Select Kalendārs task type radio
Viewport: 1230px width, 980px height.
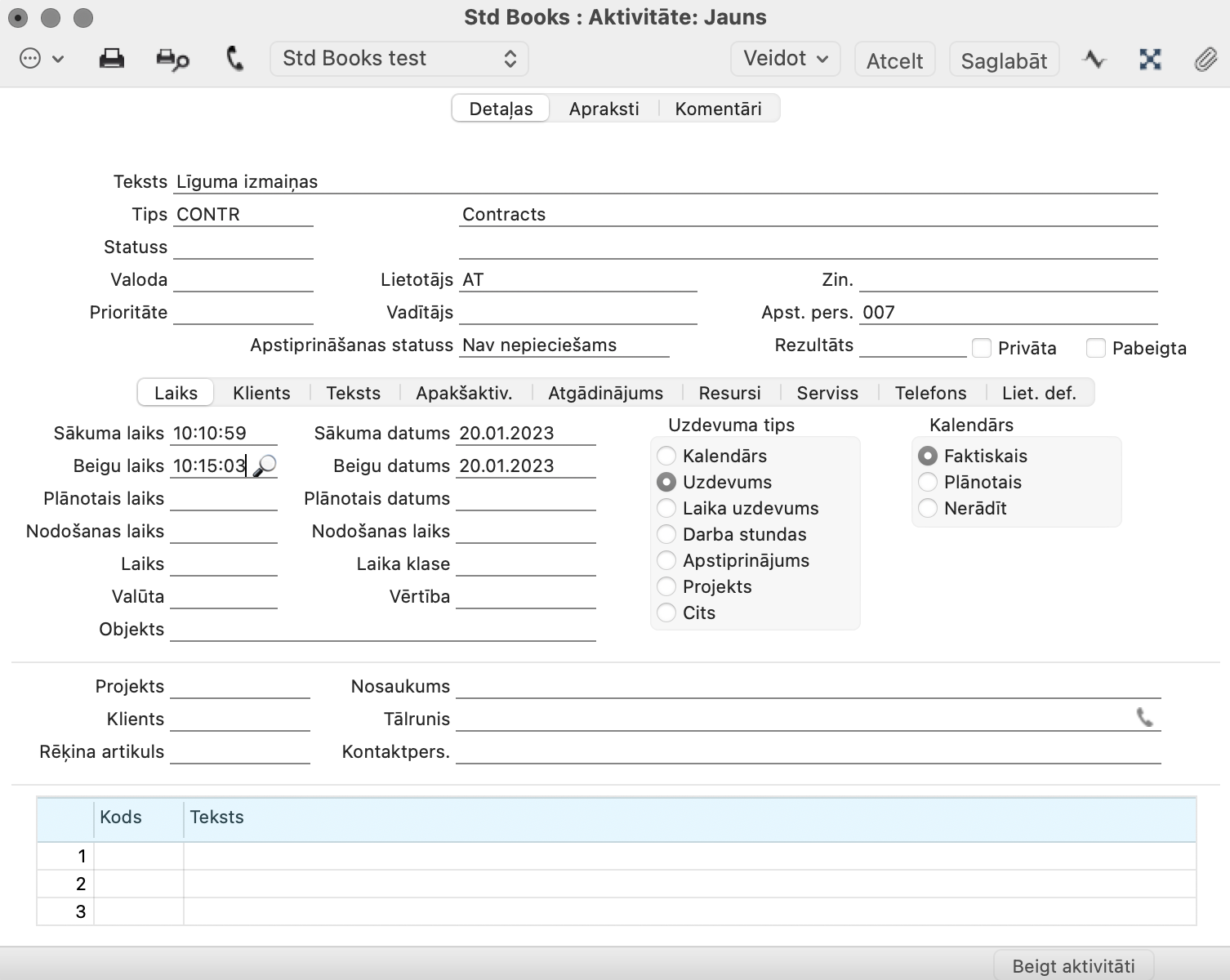click(x=666, y=456)
